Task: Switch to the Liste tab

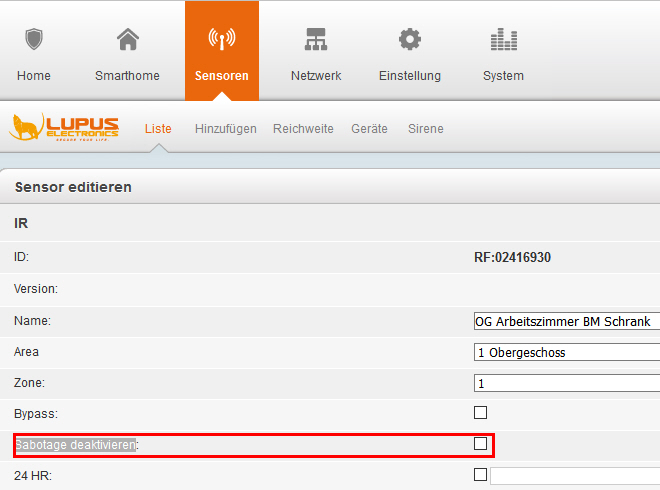Action: [x=158, y=129]
